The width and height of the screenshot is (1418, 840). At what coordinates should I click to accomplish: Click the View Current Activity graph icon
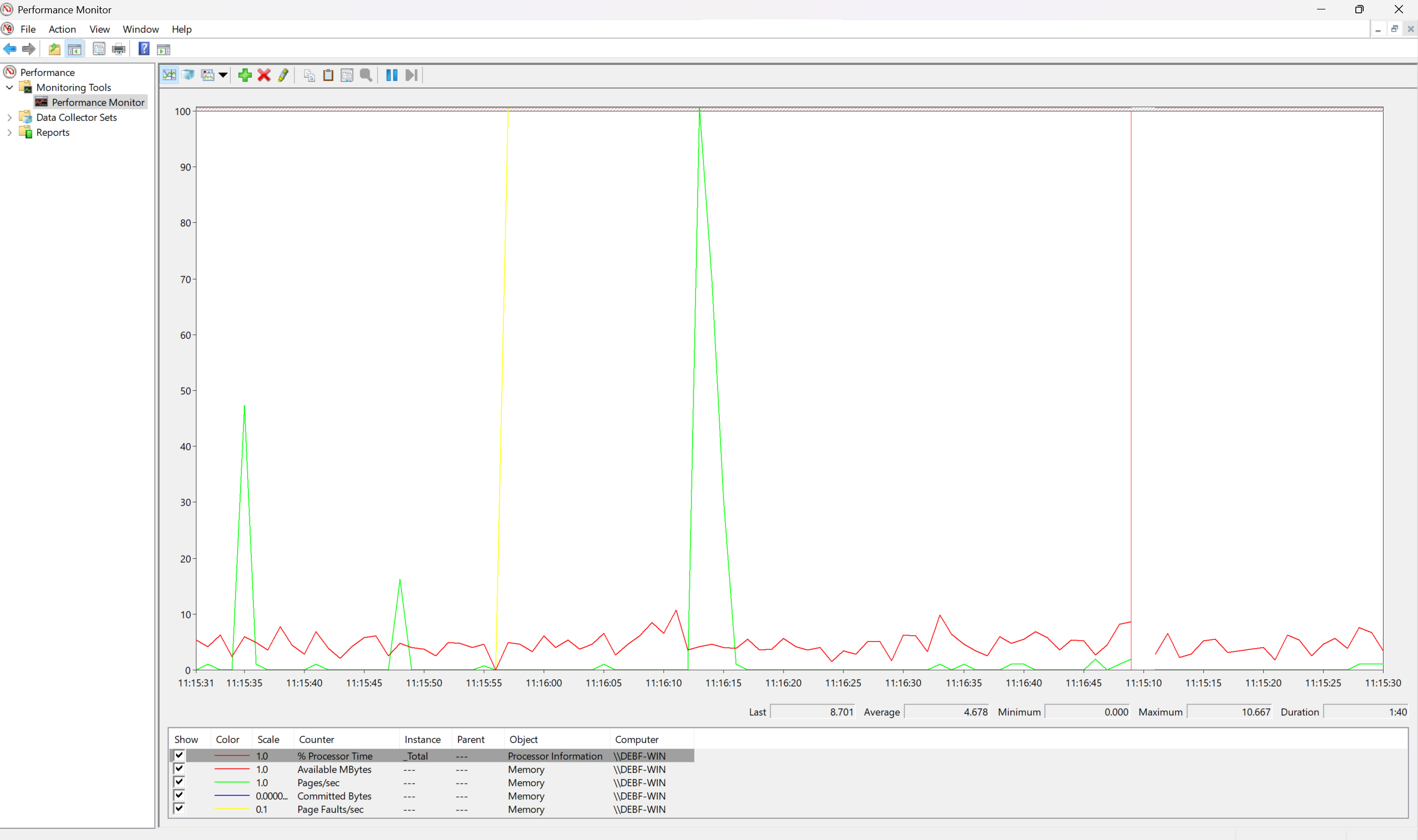click(x=169, y=75)
